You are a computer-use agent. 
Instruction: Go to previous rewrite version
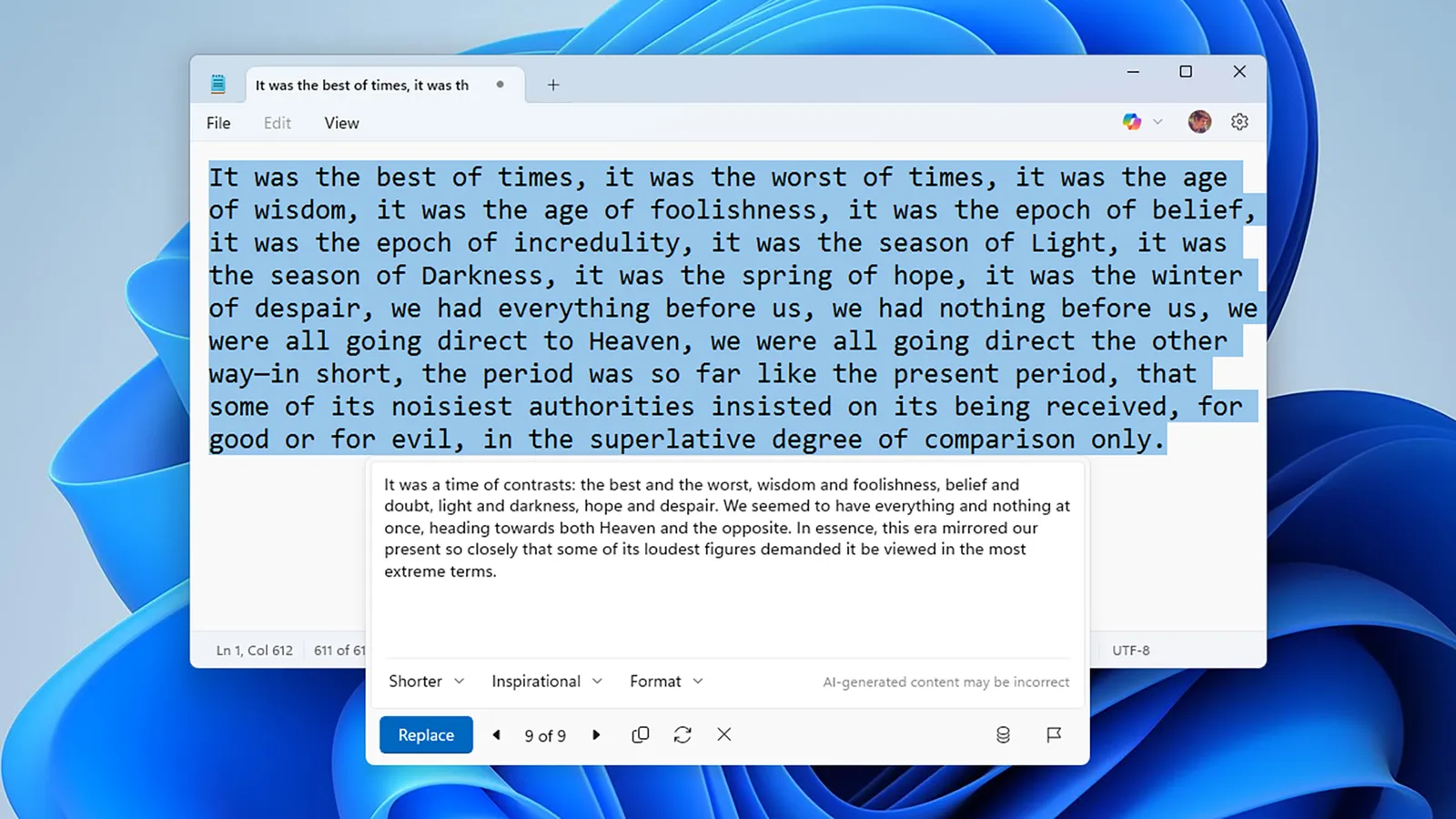tap(496, 734)
